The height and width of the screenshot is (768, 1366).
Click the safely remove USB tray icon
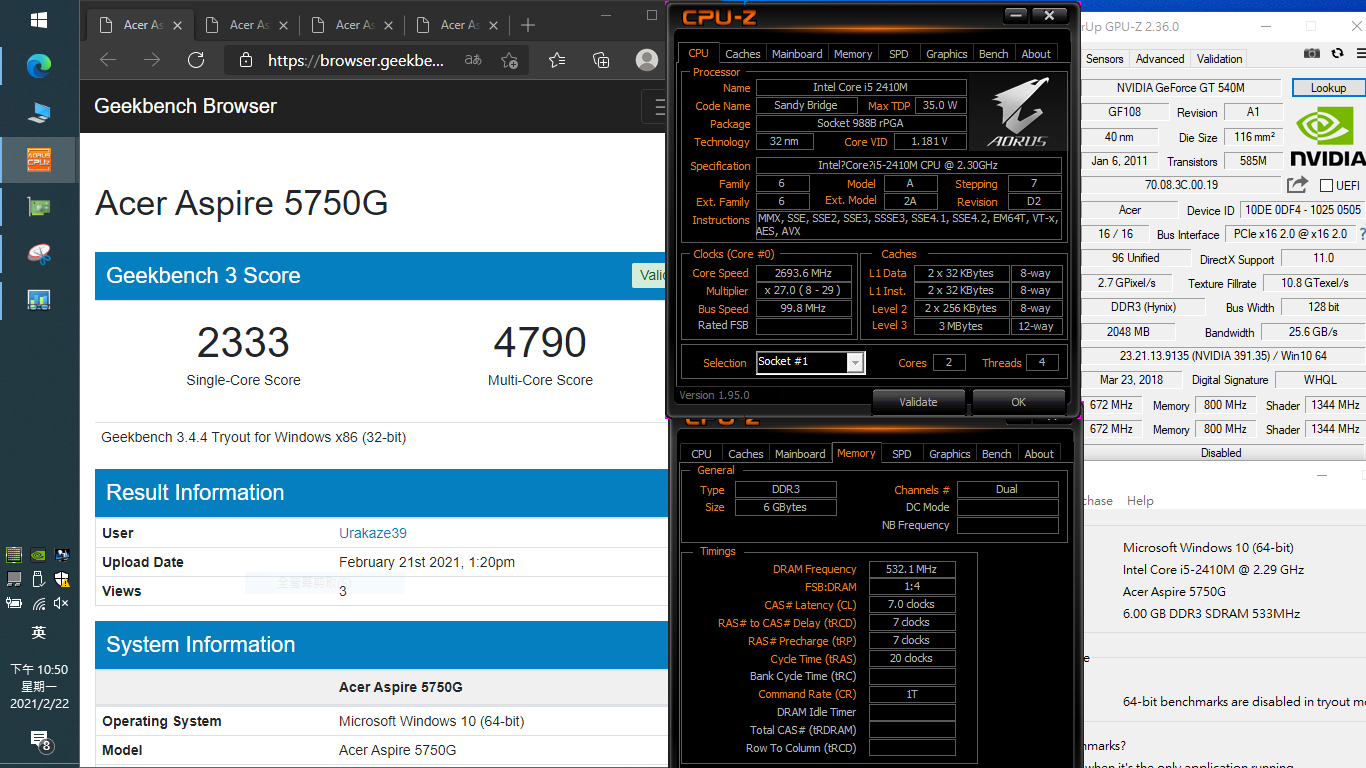(x=38, y=578)
